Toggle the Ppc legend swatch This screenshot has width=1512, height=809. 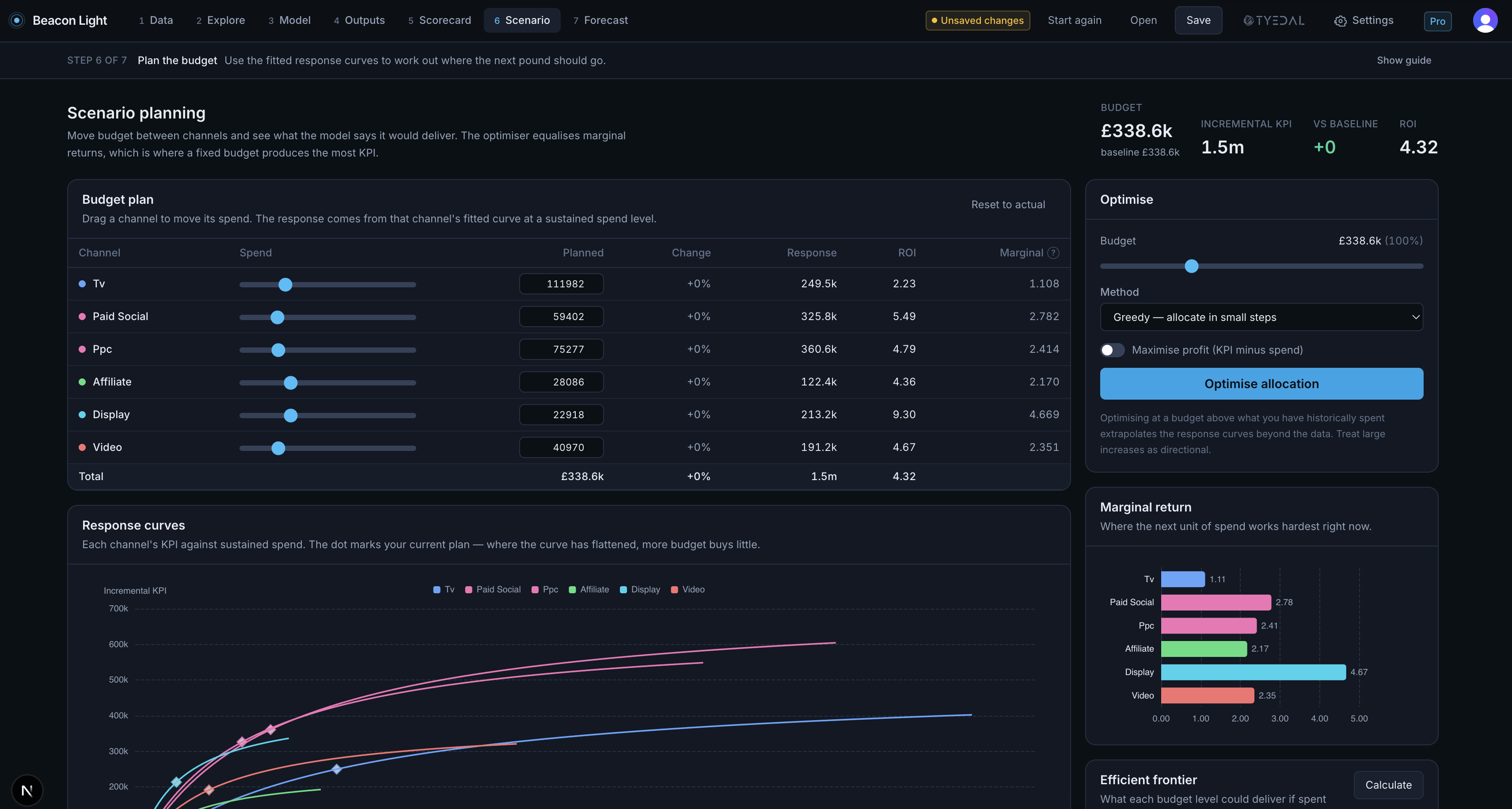pos(535,589)
